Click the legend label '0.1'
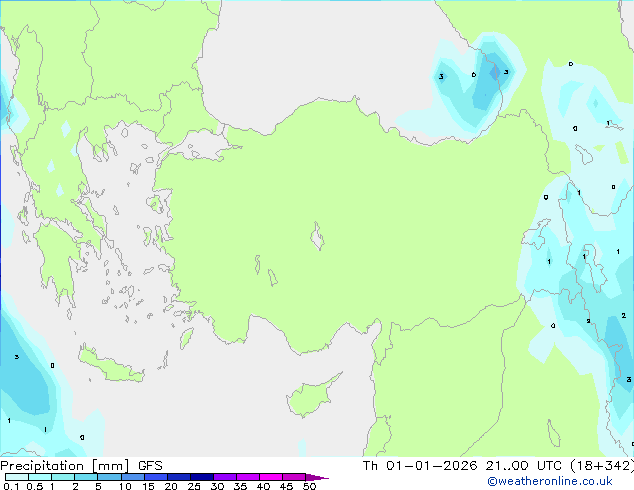Screen dimensions: 634x490 coord(11,486)
